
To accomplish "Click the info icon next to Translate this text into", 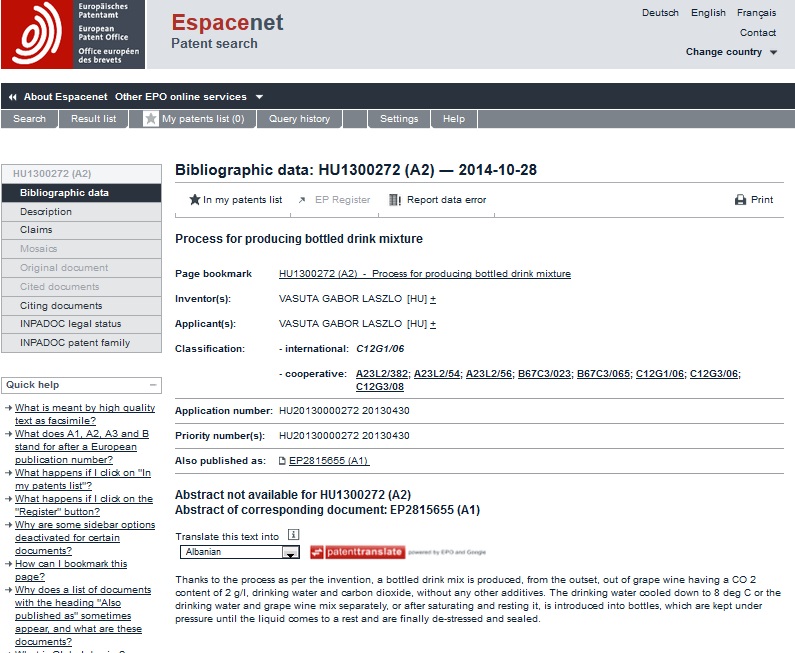I will [x=294, y=534].
